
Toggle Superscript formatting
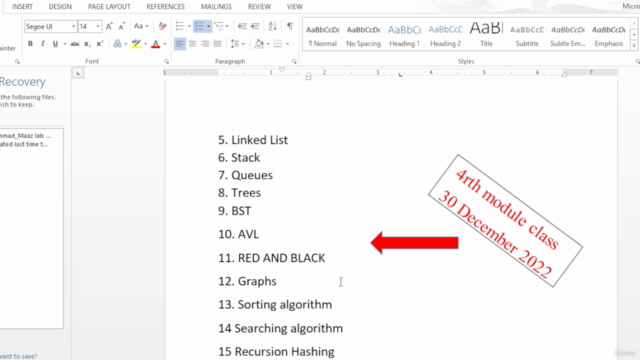(x=100, y=44)
